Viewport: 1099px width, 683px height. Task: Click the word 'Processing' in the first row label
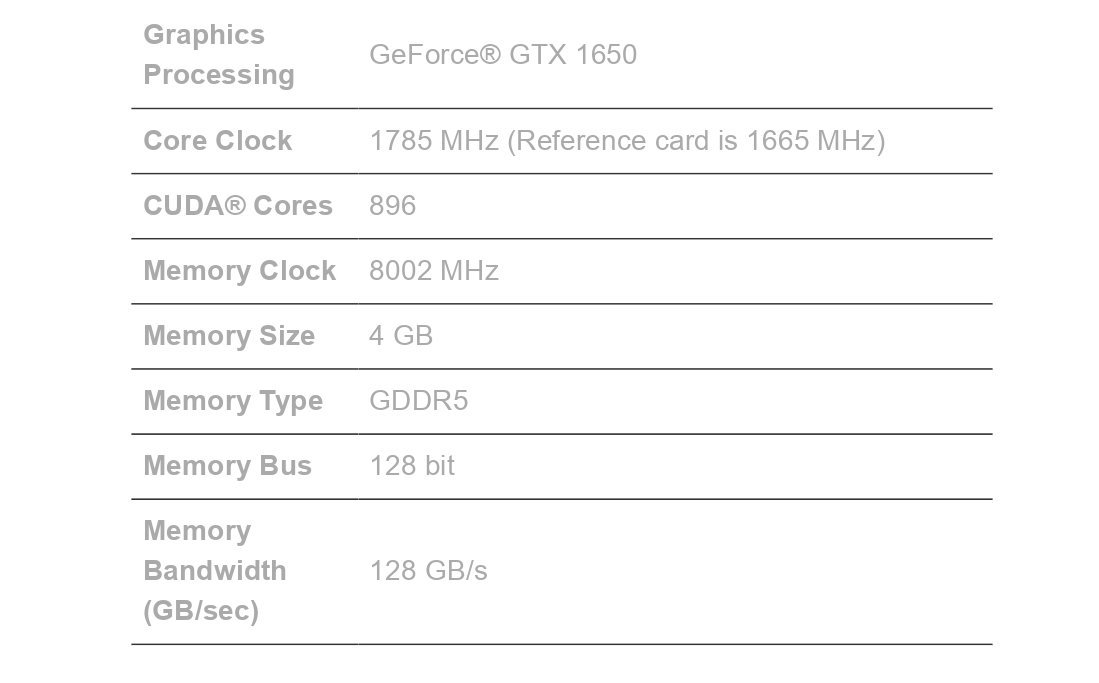point(219,75)
